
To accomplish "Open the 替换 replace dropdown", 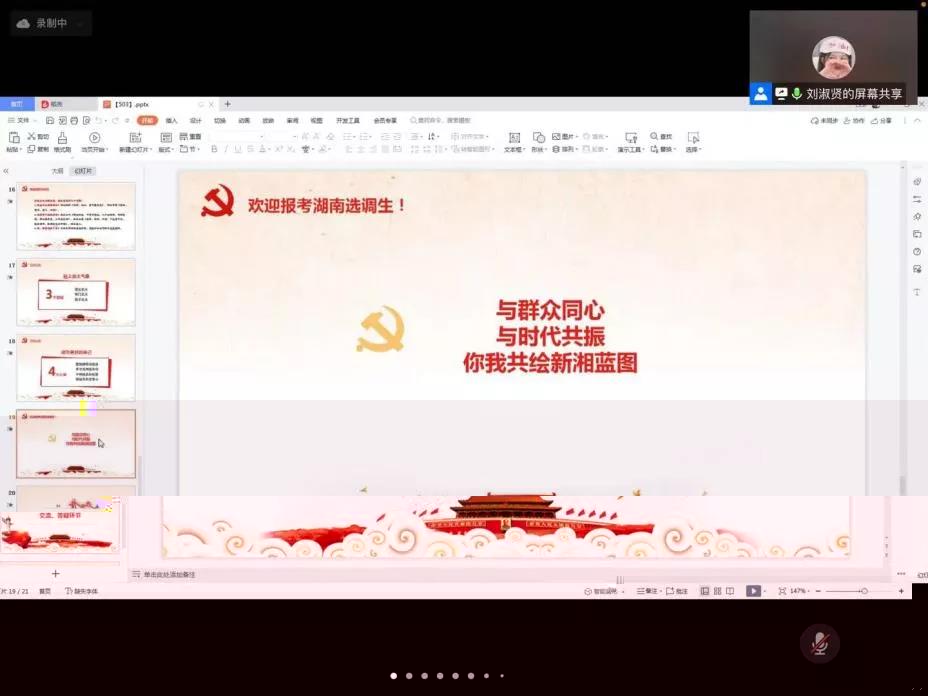I will click(663, 149).
